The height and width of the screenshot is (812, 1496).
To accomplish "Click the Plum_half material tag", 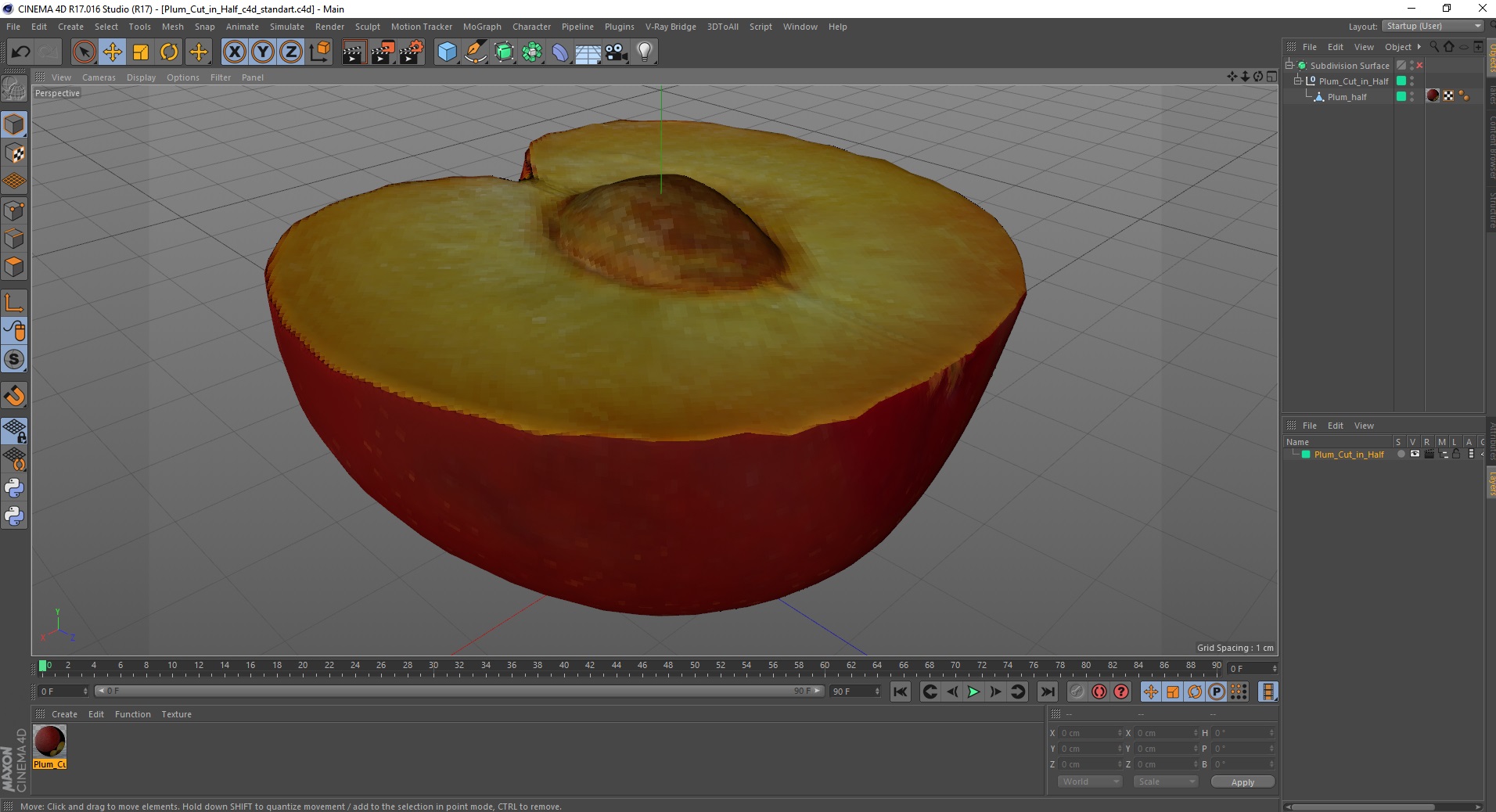I will (x=1433, y=95).
